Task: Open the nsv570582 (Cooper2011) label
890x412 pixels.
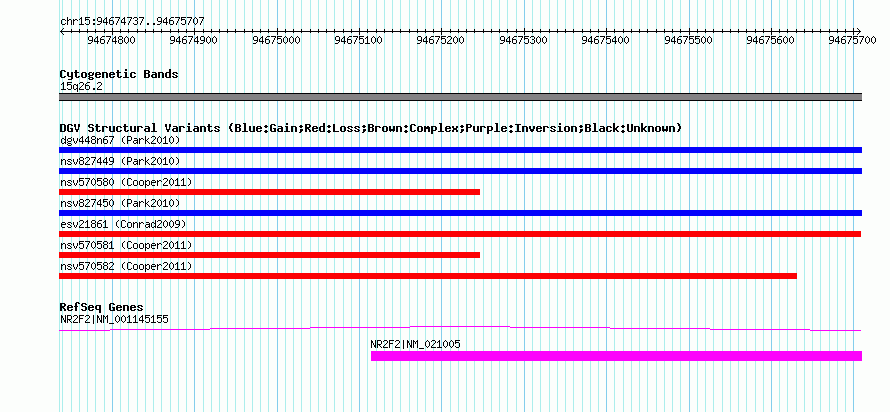Action: pyautogui.click(x=126, y=266)
